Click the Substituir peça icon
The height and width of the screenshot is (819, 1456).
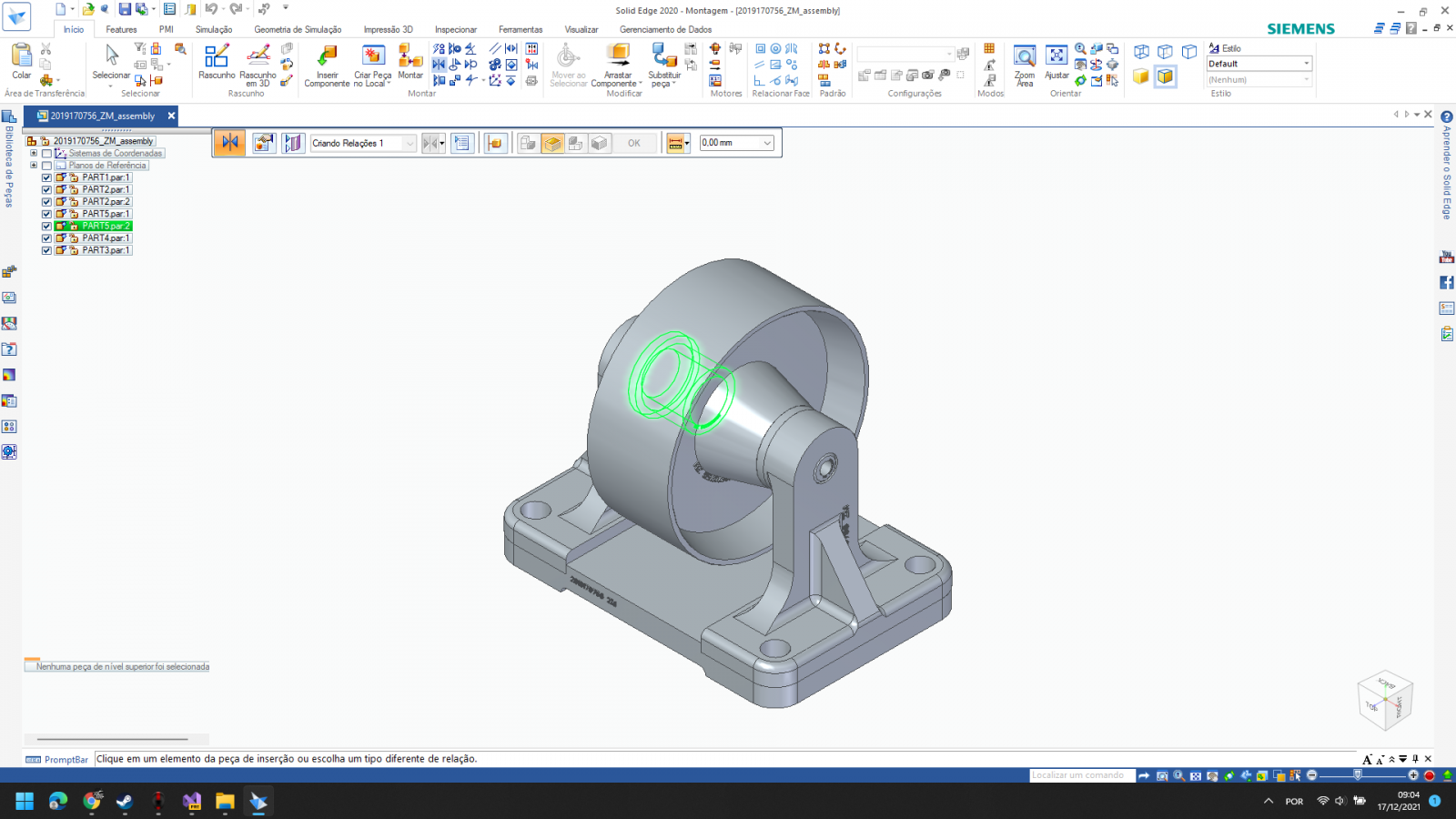pos(663,56)
